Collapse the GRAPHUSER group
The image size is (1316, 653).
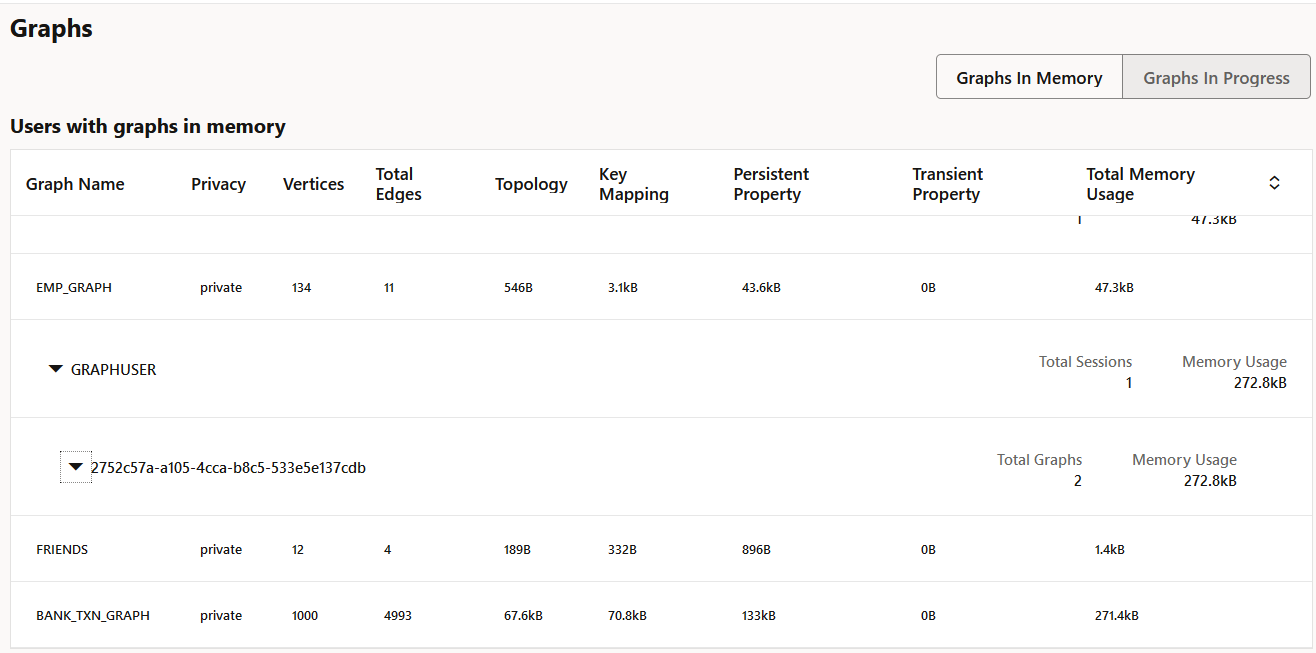[56, 369]
